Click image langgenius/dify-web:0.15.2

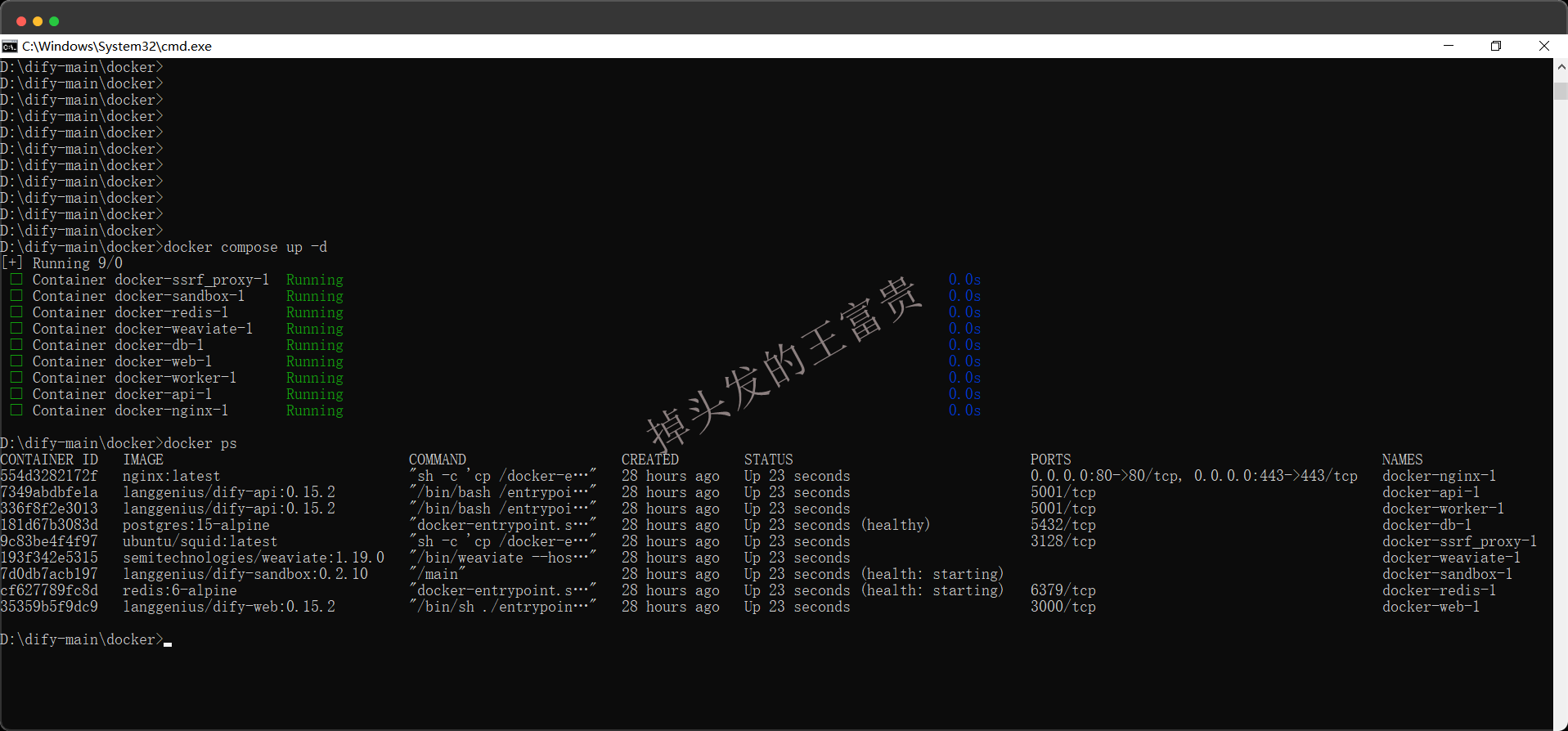(229, 607)
